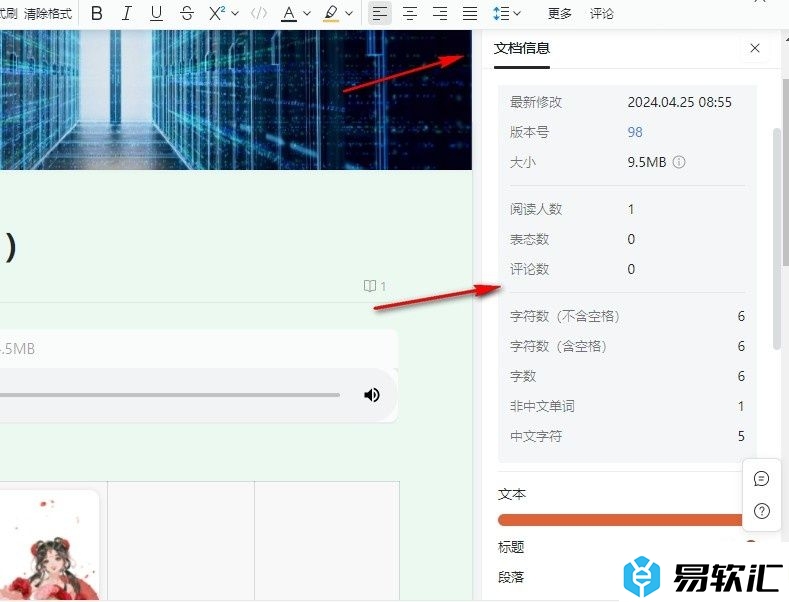Close the 文档信息 panel
Viewport: 789px width, 602px height.
pyautogui.click(x=755, y=48)
